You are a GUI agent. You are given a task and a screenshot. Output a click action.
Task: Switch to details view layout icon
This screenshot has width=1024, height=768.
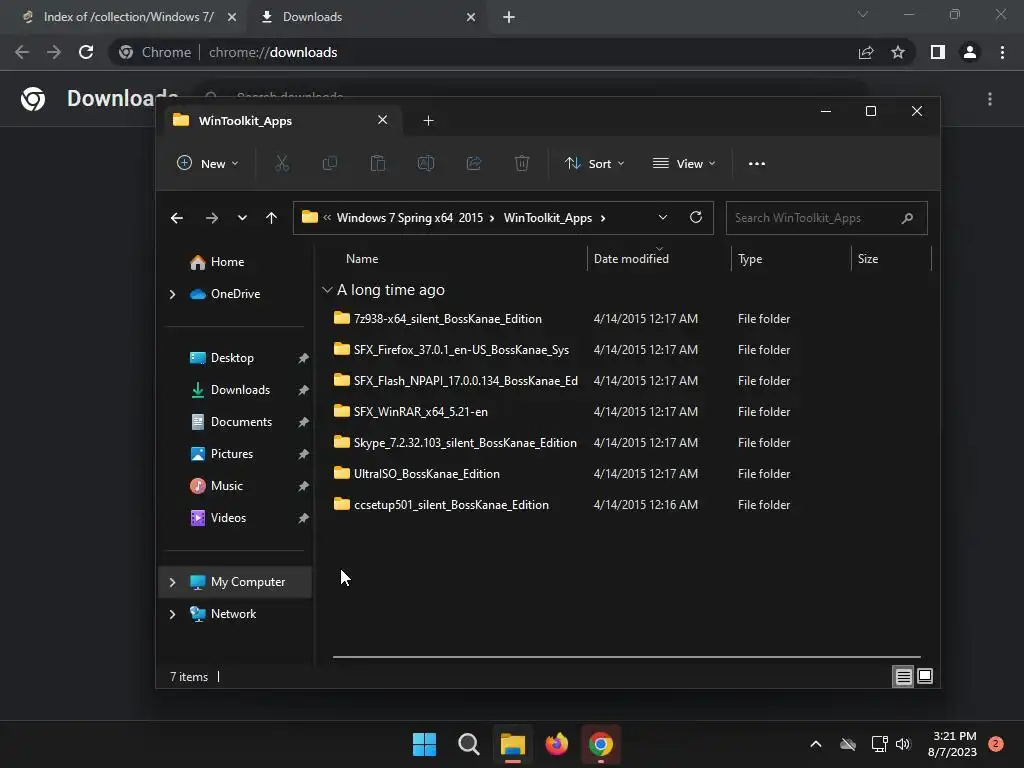pos(903,677)
